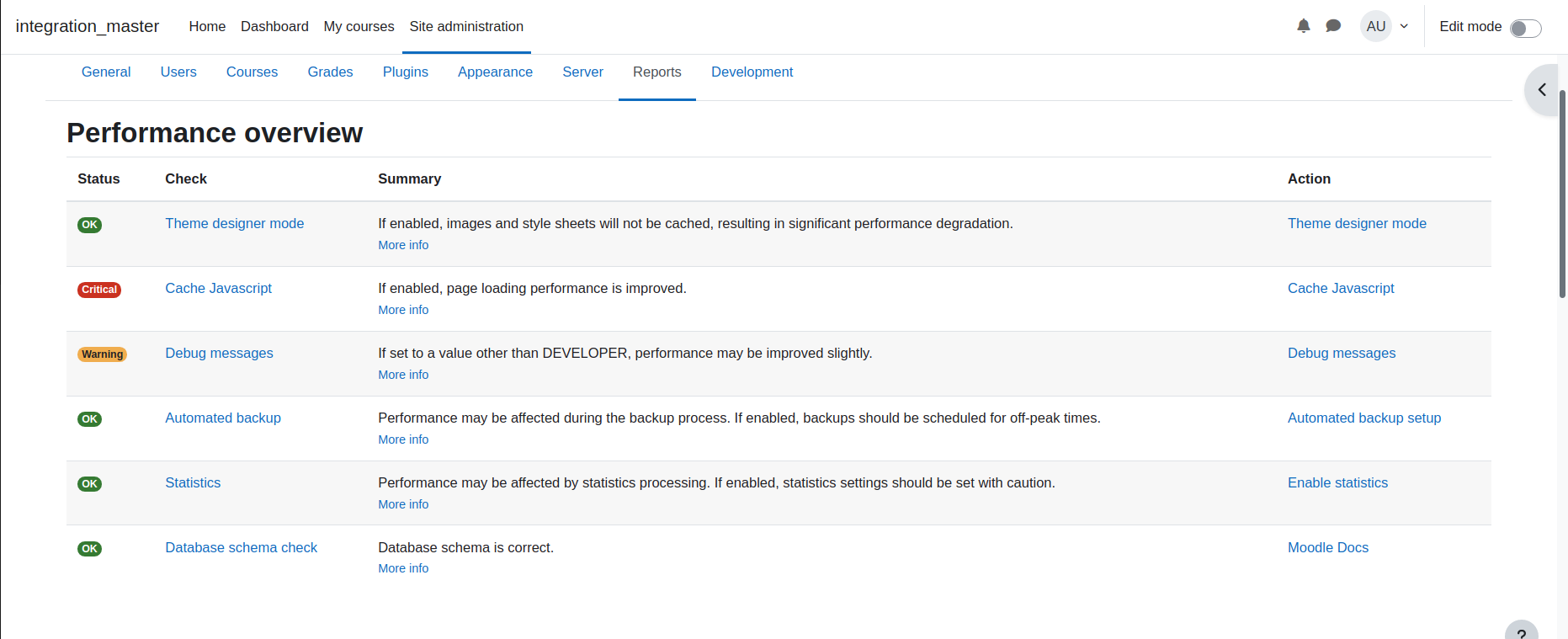Click More info under Statistics summary
The height and width of the screenshot is (639, 1568).
403,504
